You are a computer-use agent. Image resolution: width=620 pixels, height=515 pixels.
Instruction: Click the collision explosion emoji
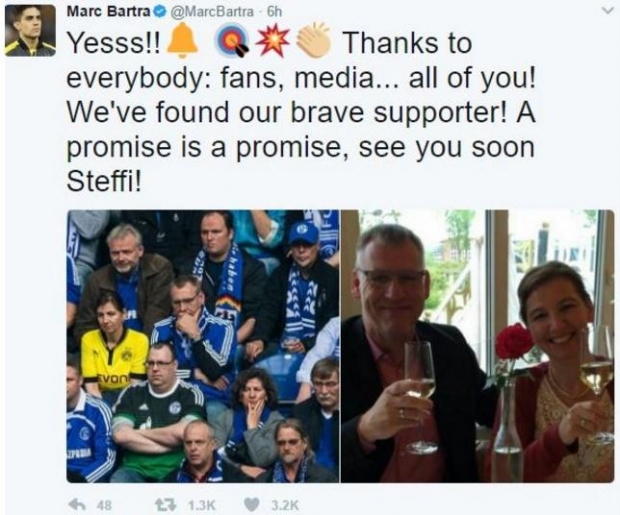tap(272, 41)
